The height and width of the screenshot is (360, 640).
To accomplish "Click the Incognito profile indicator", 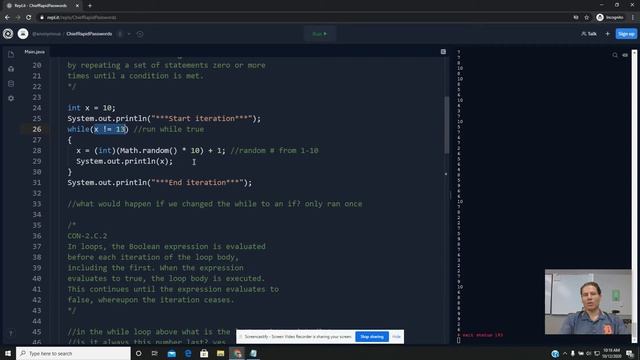I will click(610, 18).
